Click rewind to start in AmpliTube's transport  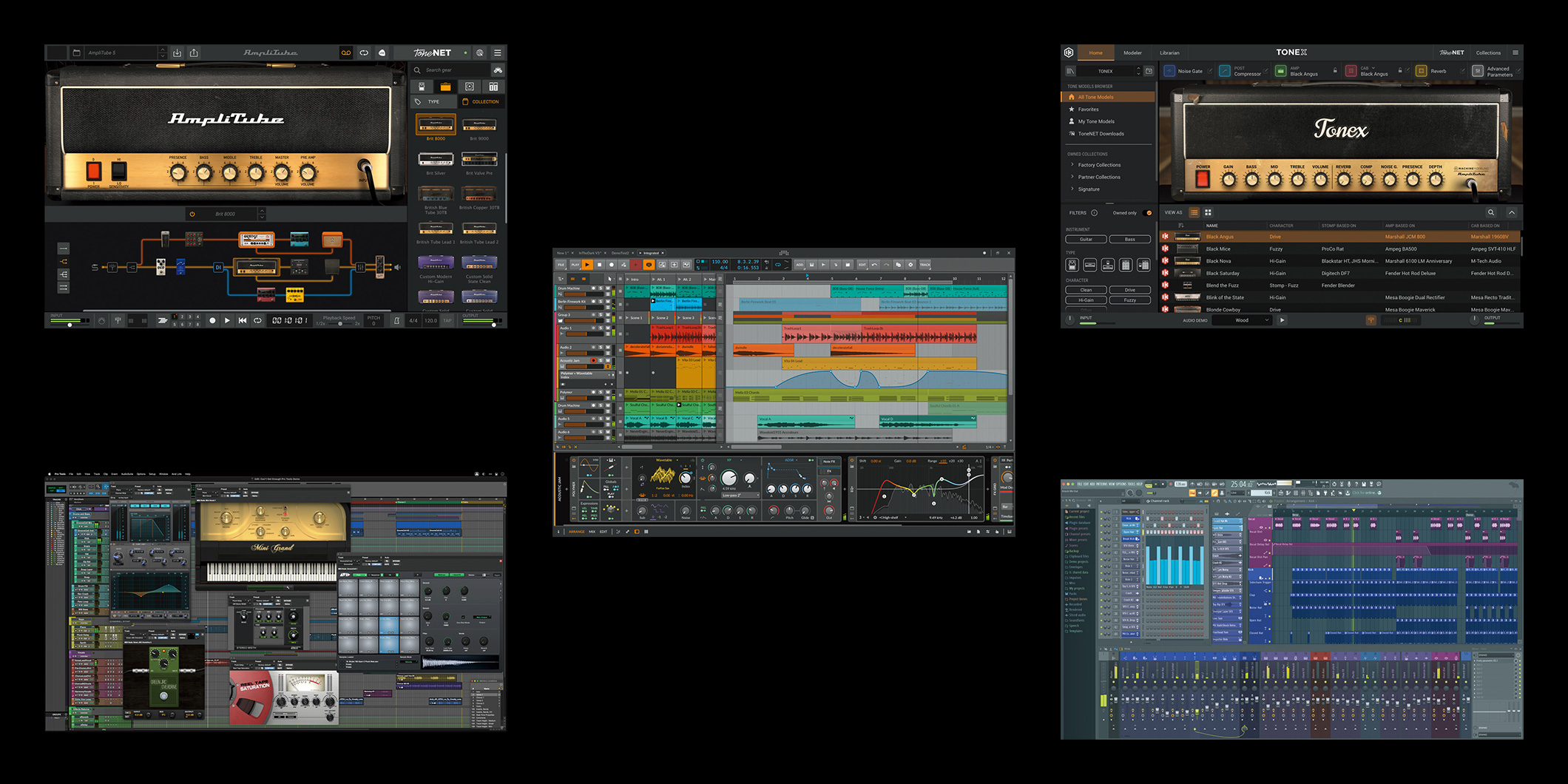coord(242,320)
